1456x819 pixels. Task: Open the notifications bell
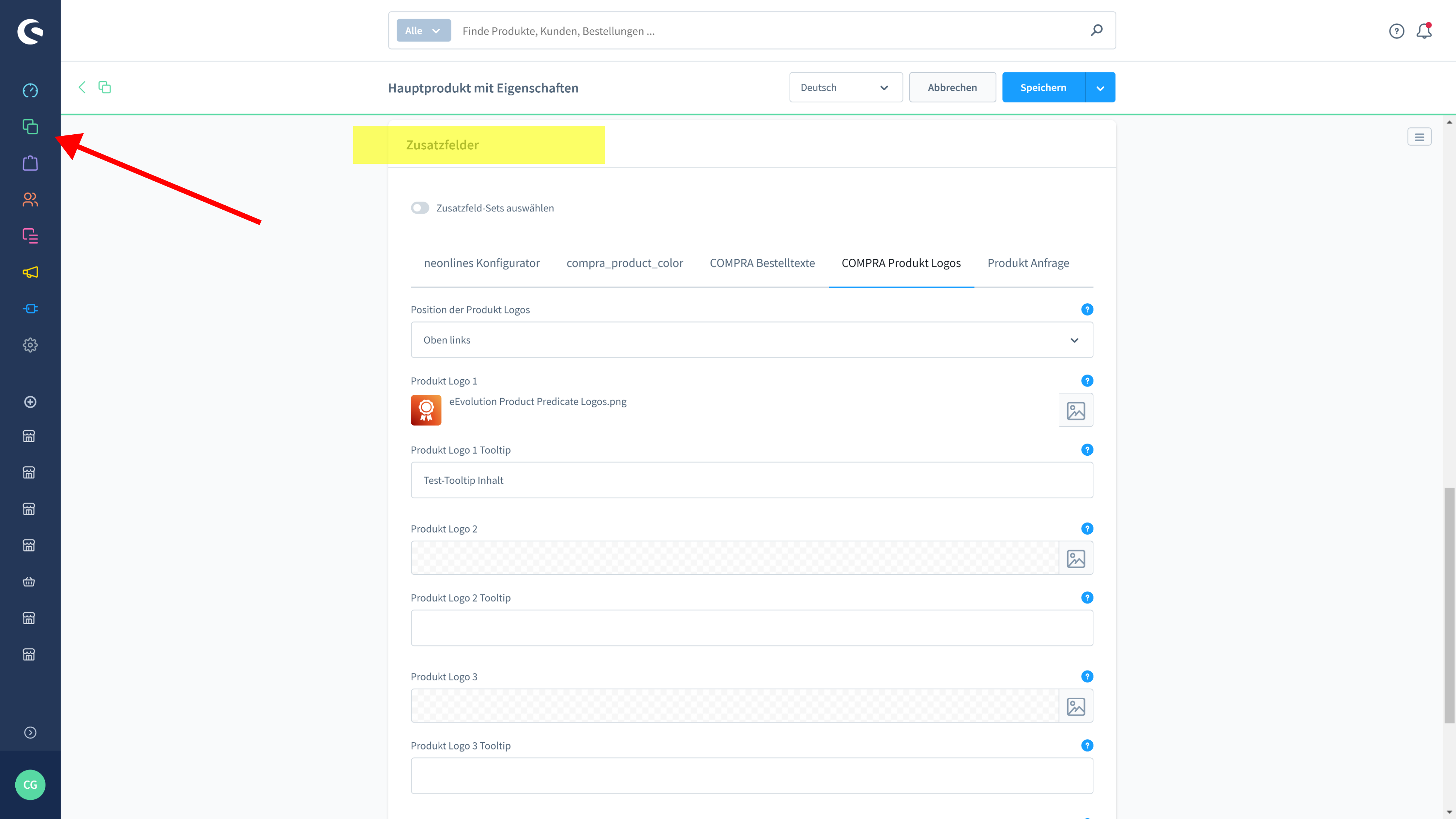[x=1424, y=31]
